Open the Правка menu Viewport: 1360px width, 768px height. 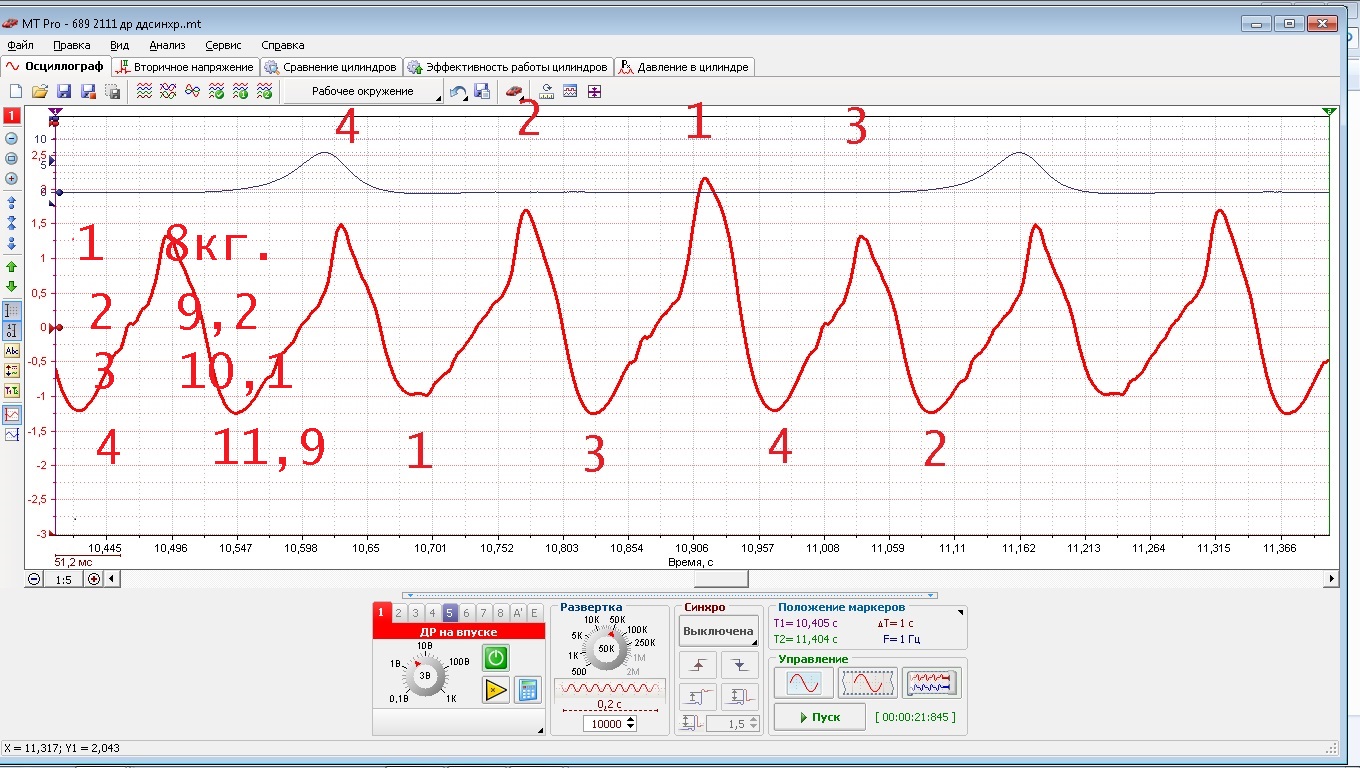point(72,45)
